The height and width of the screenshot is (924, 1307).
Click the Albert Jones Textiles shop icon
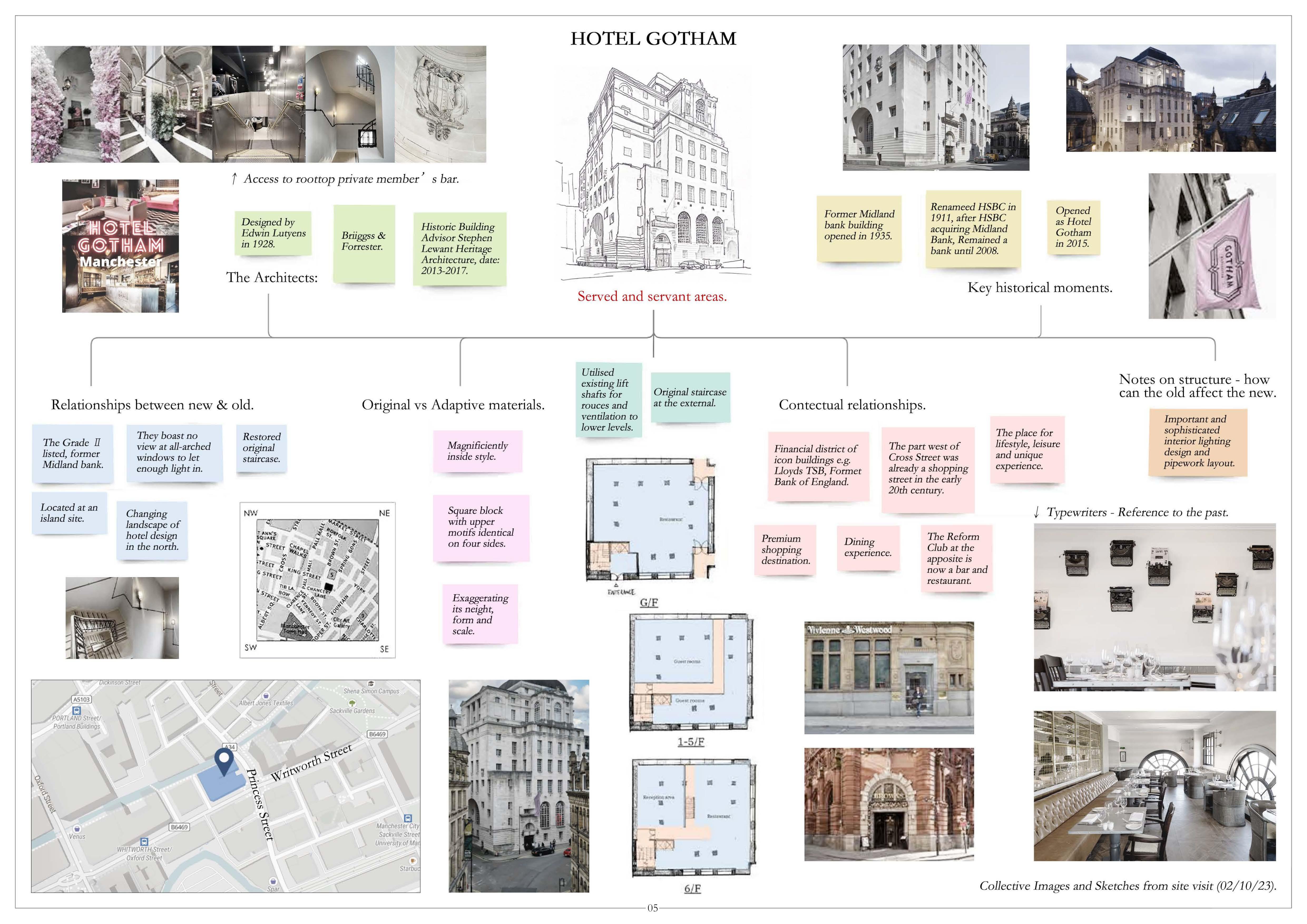pos(266,696)
